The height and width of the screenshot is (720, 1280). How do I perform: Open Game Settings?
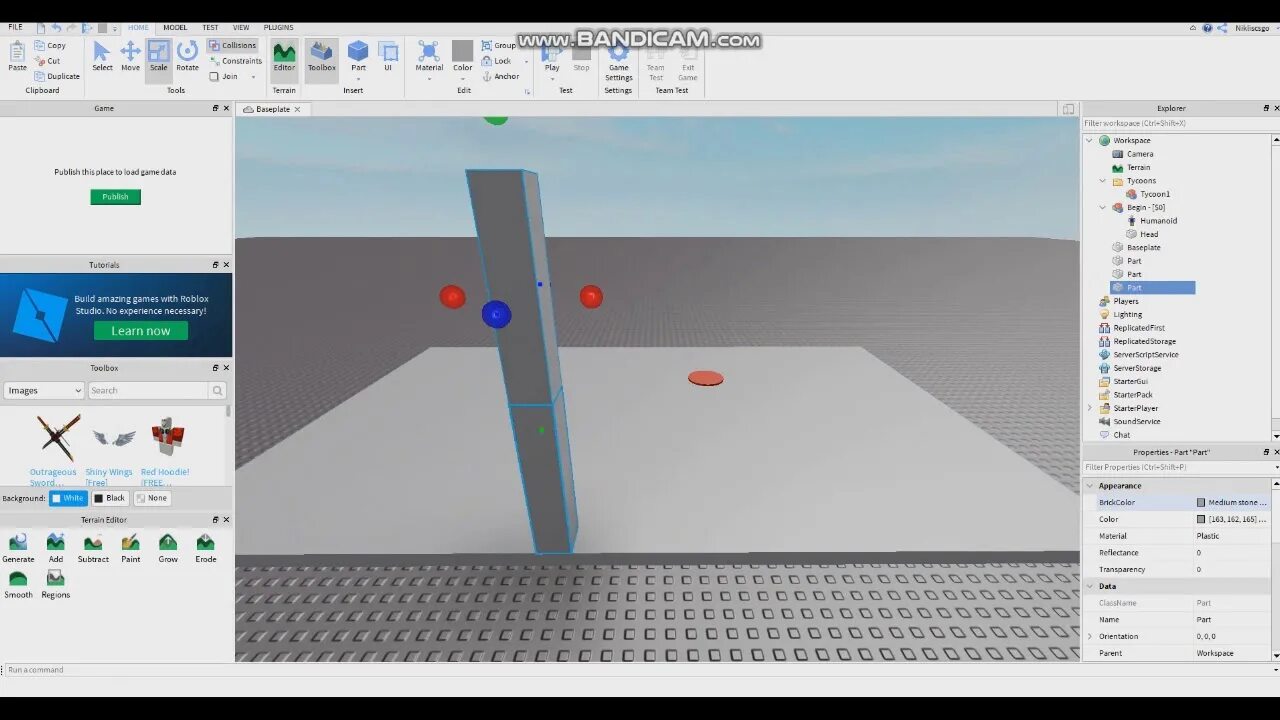pyautogui.click(x=618, y=62)
